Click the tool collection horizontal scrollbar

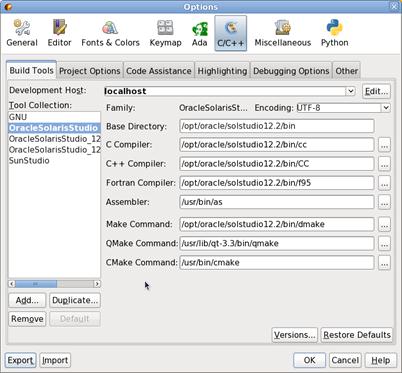point(54,284)
